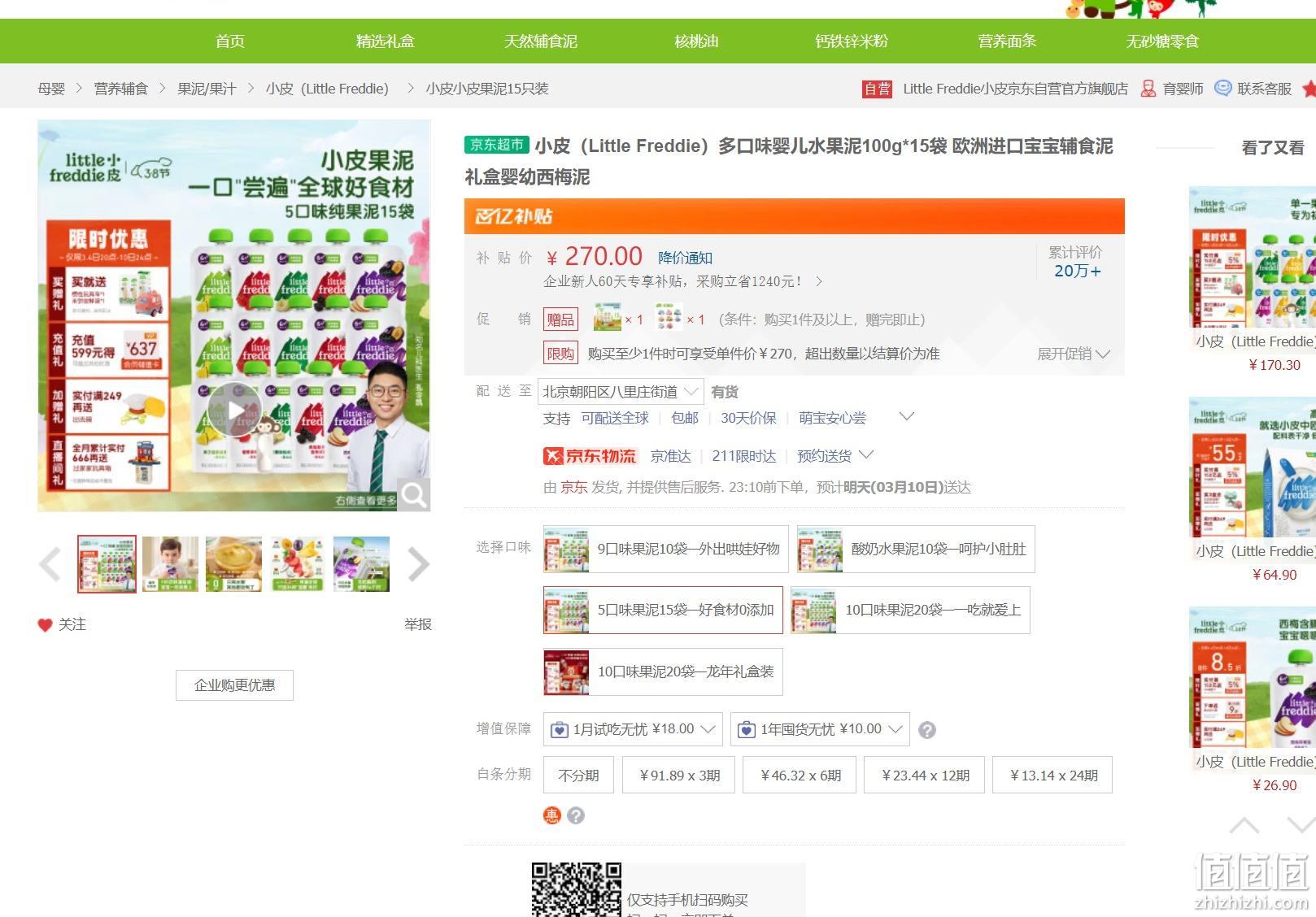Click 20万+ cumulative reviews
This screenshot has width=1316, height=917.
[x=1077, y=271]
